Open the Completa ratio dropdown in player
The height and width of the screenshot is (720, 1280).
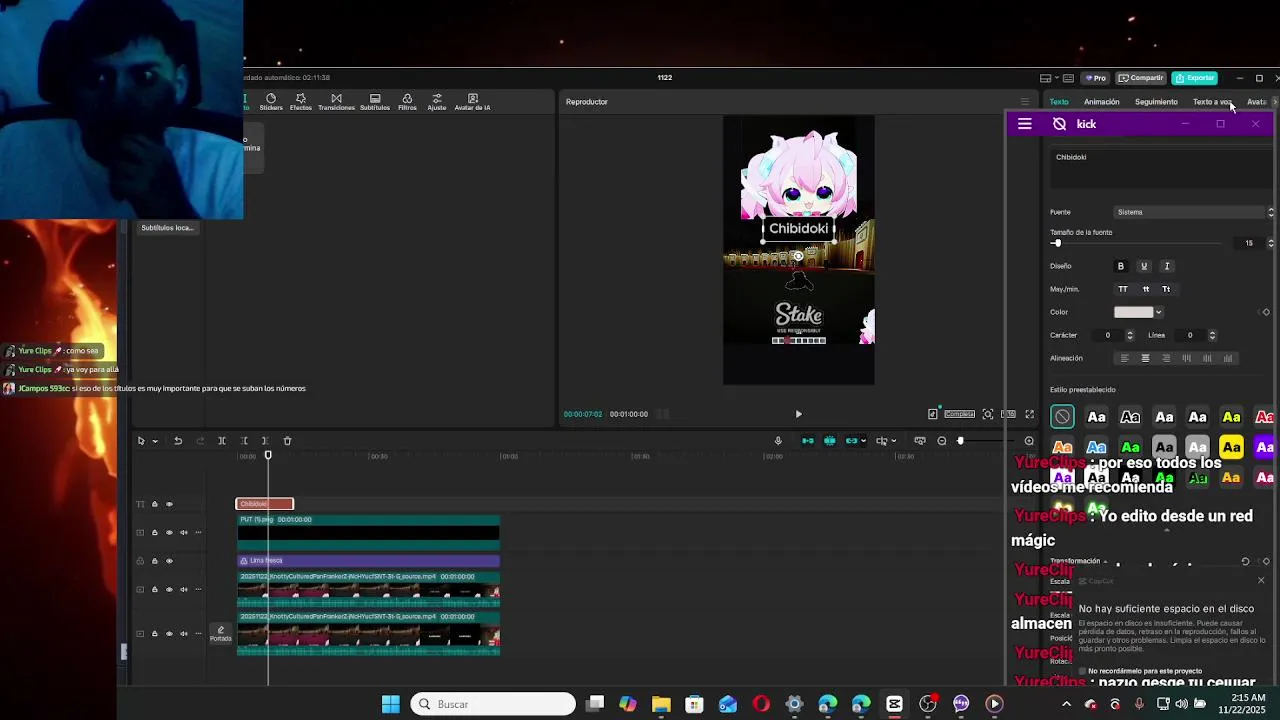click(959, 414)
